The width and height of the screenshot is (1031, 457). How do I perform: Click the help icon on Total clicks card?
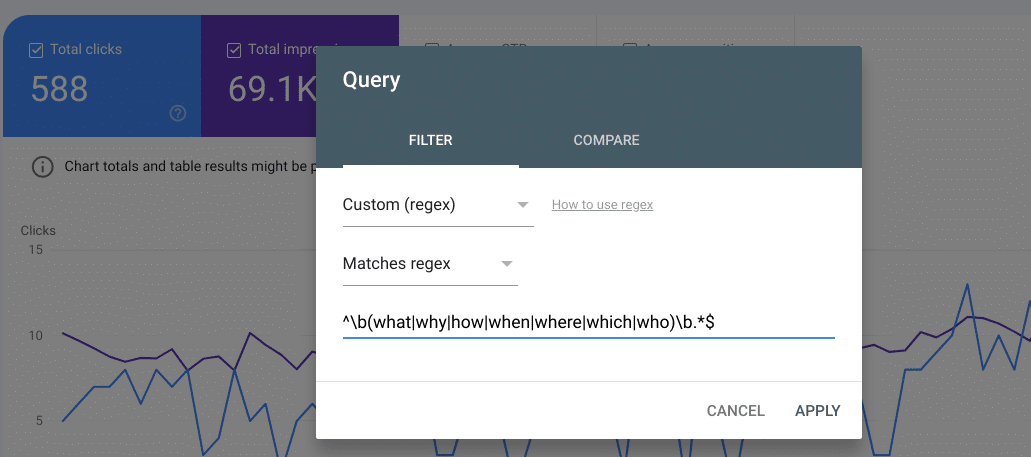click(x=178, y=113)
